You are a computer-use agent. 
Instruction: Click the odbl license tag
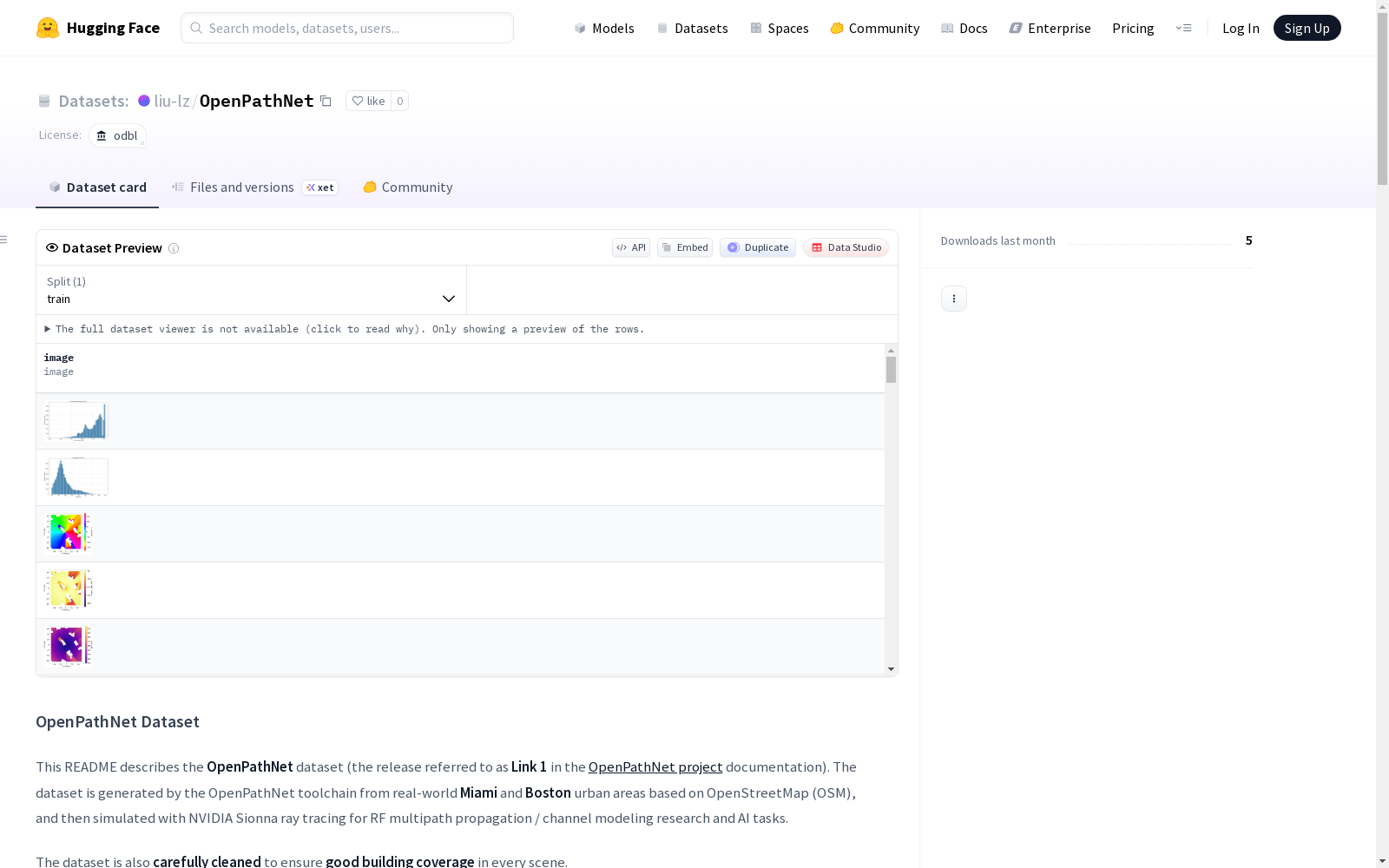click(x=117, y=135)
